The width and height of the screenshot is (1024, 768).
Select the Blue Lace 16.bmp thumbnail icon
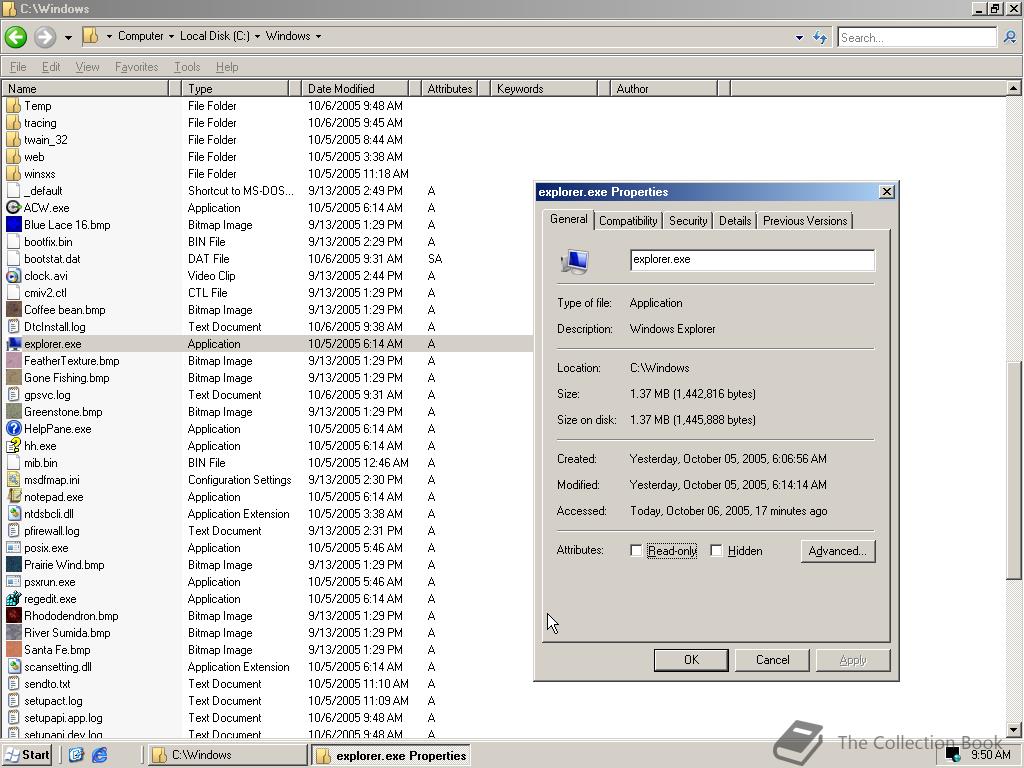[14, 225]
